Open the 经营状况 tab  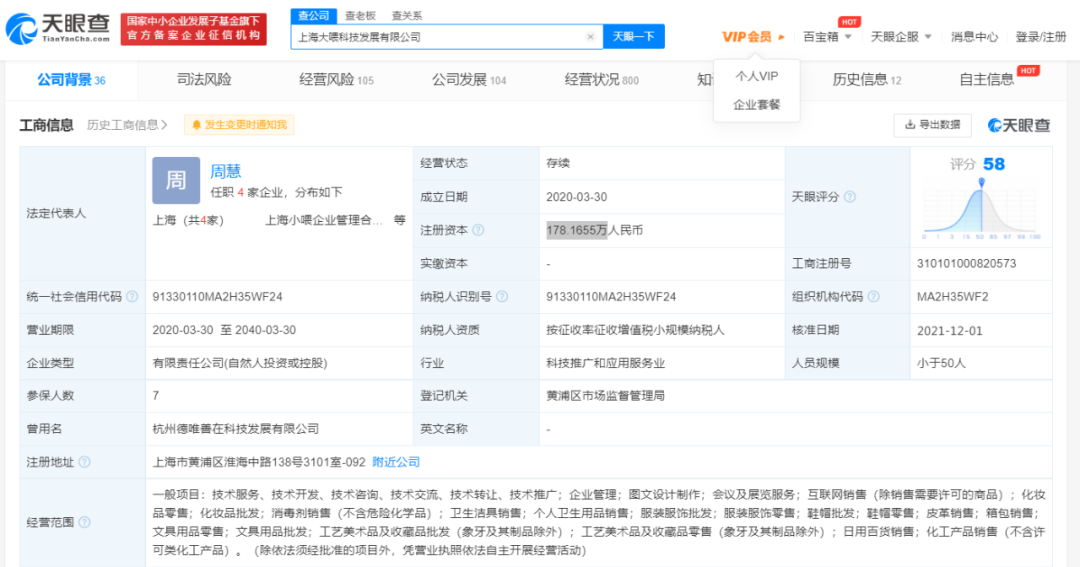[x=601, y=80]
